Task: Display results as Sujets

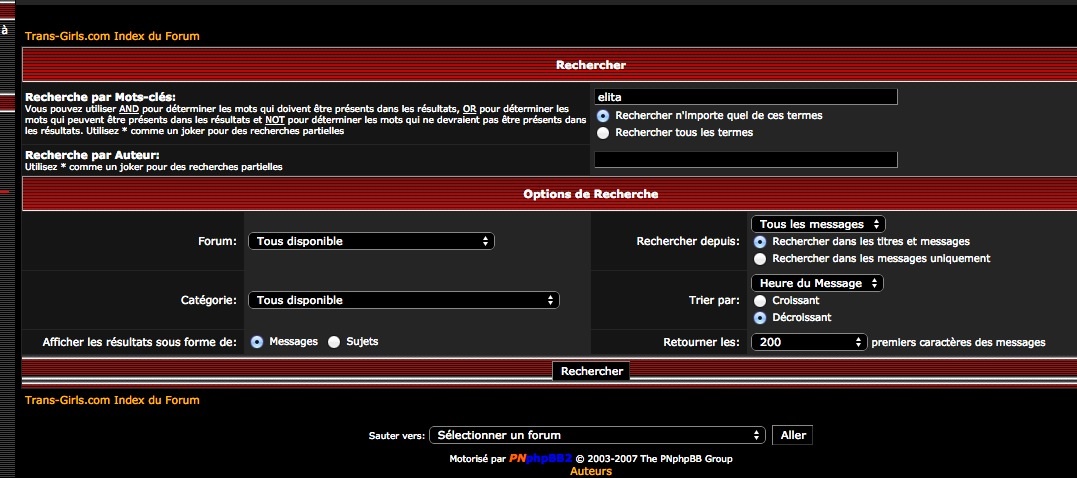Action: [334, 342]
